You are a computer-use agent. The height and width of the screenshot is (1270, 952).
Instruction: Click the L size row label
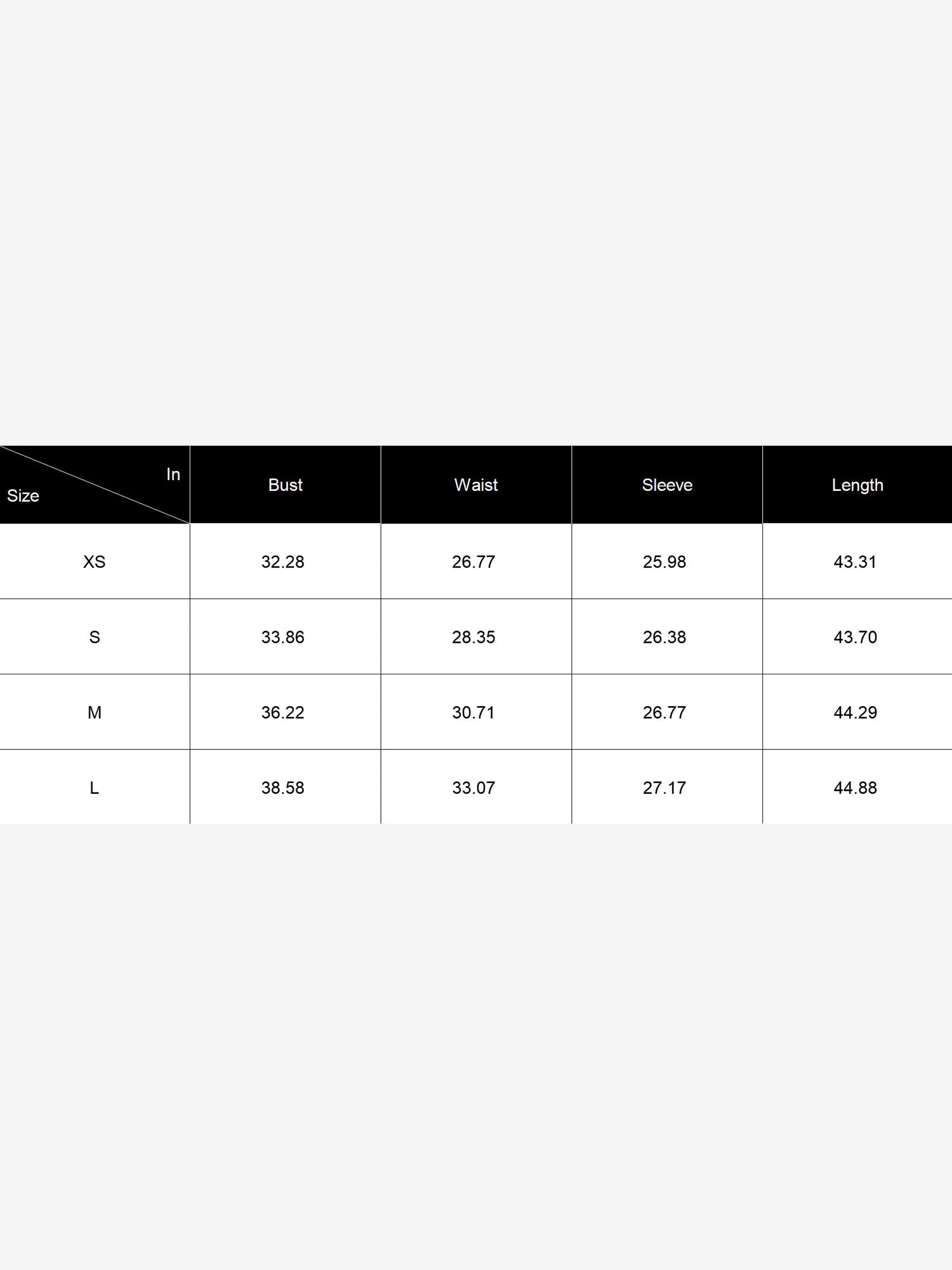(x=95, y=788)
